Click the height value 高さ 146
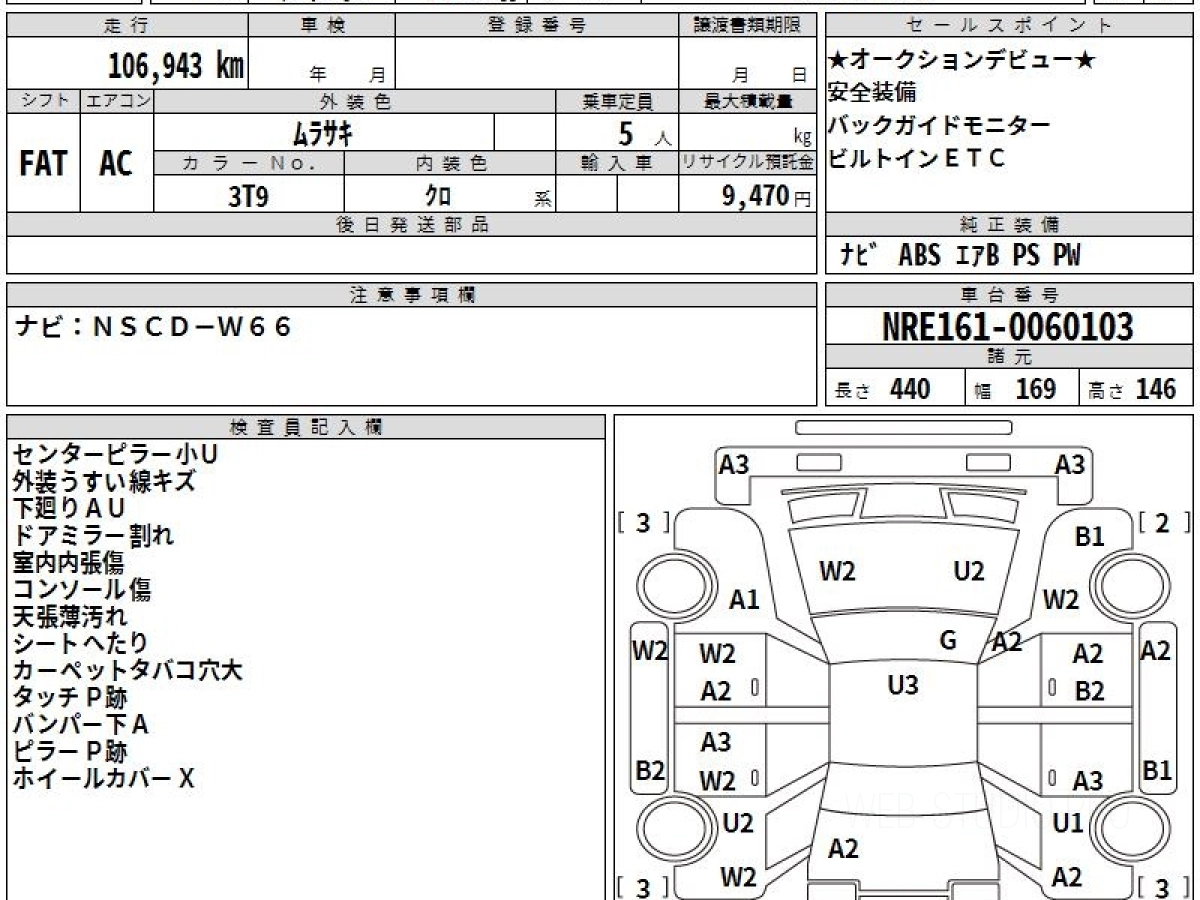Viewport: 1200px width, 900px height. pos(1133,389)
